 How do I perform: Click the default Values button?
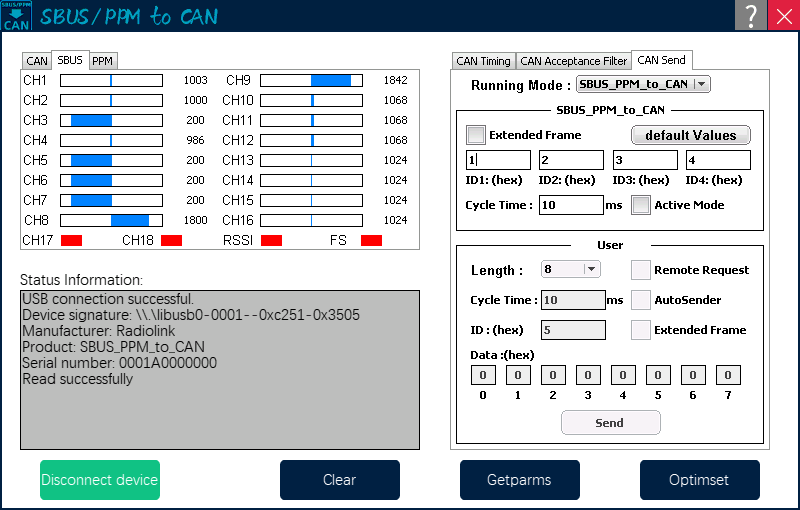point(690,135)
